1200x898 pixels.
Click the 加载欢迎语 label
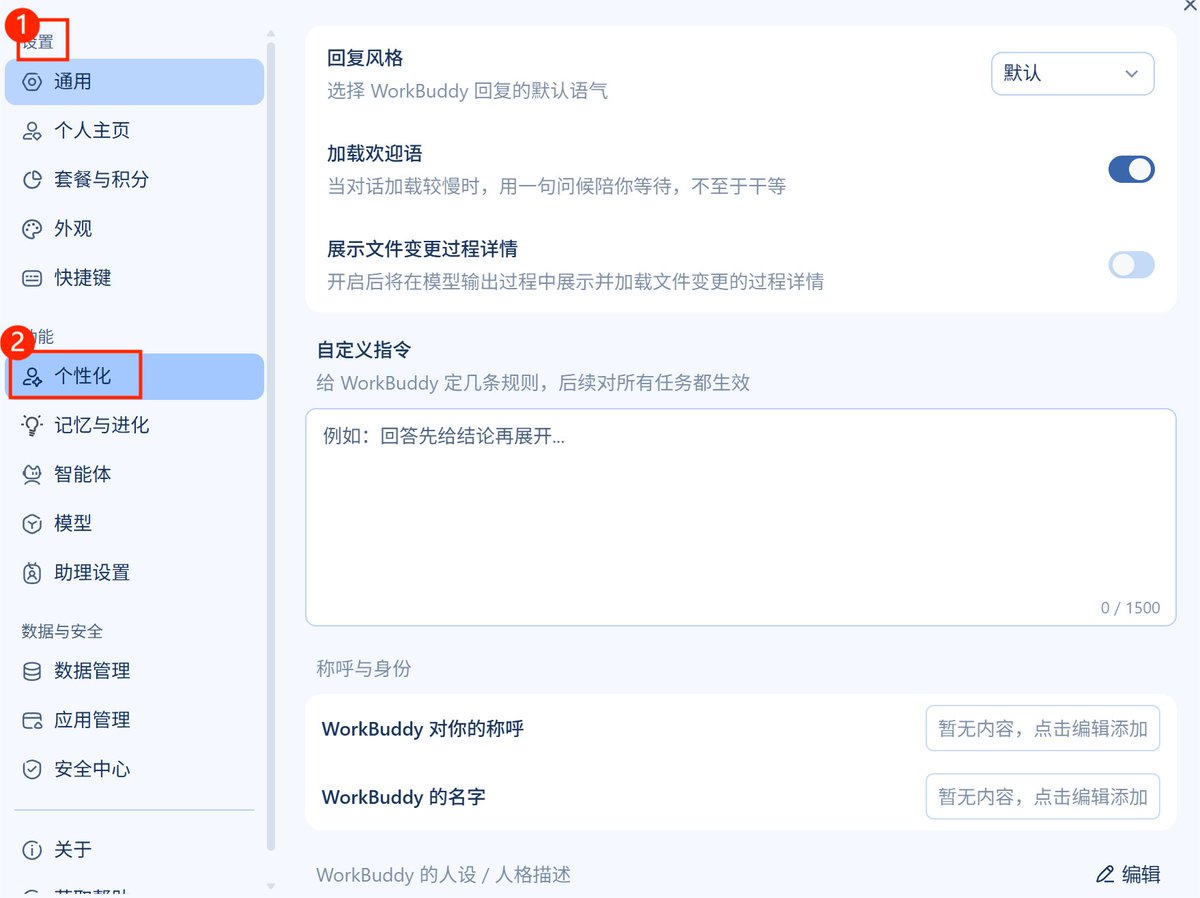[375, 154]
